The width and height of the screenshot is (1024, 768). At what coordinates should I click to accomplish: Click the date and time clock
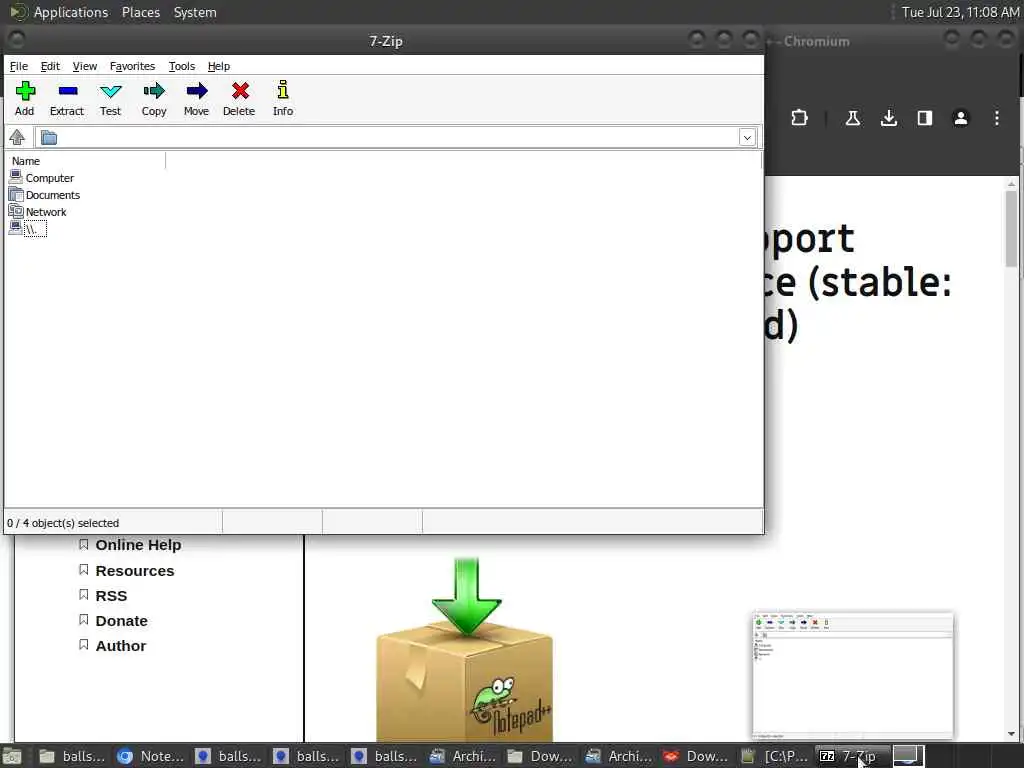pyautogui.click(x=960, y=12)
